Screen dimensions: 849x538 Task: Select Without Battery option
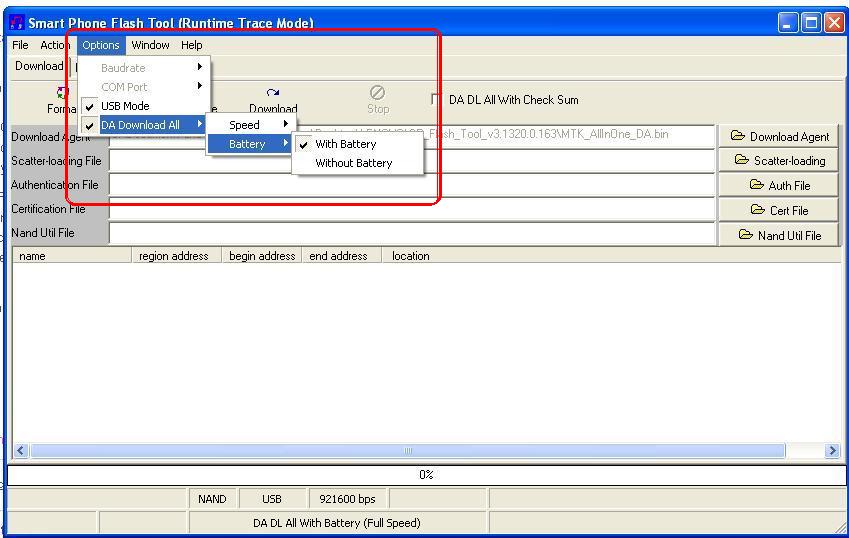click(357, 163)
